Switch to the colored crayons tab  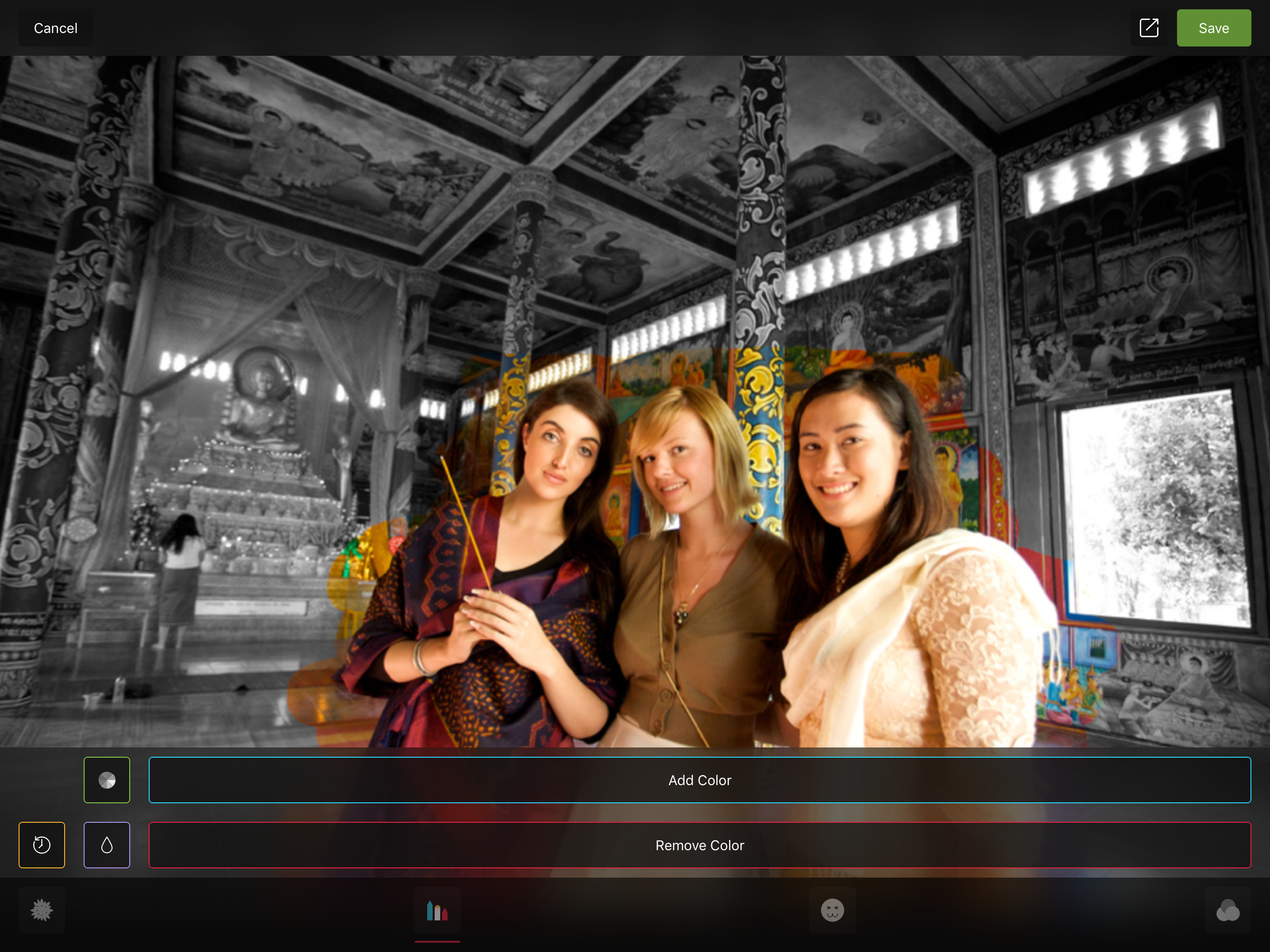coord(437,910)
